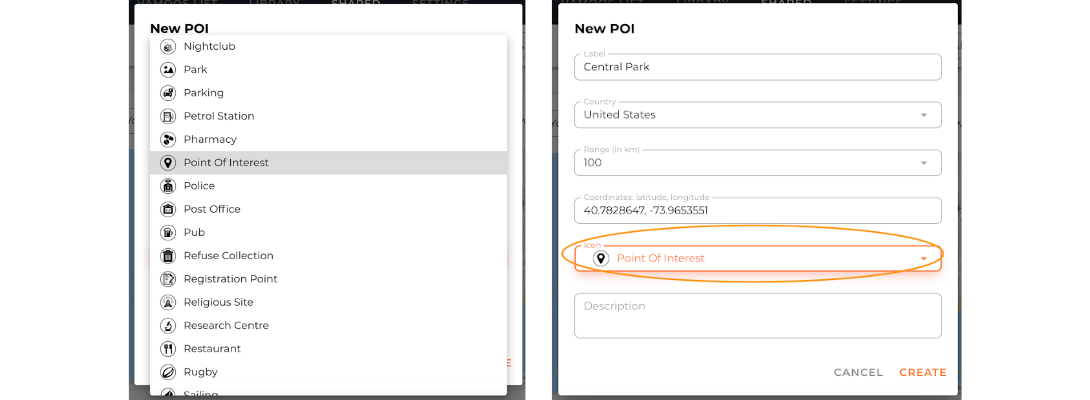Select Research Centre list item
This screenshot has height=400, width=1090.
pyautogui.click(x=328, y=325)
